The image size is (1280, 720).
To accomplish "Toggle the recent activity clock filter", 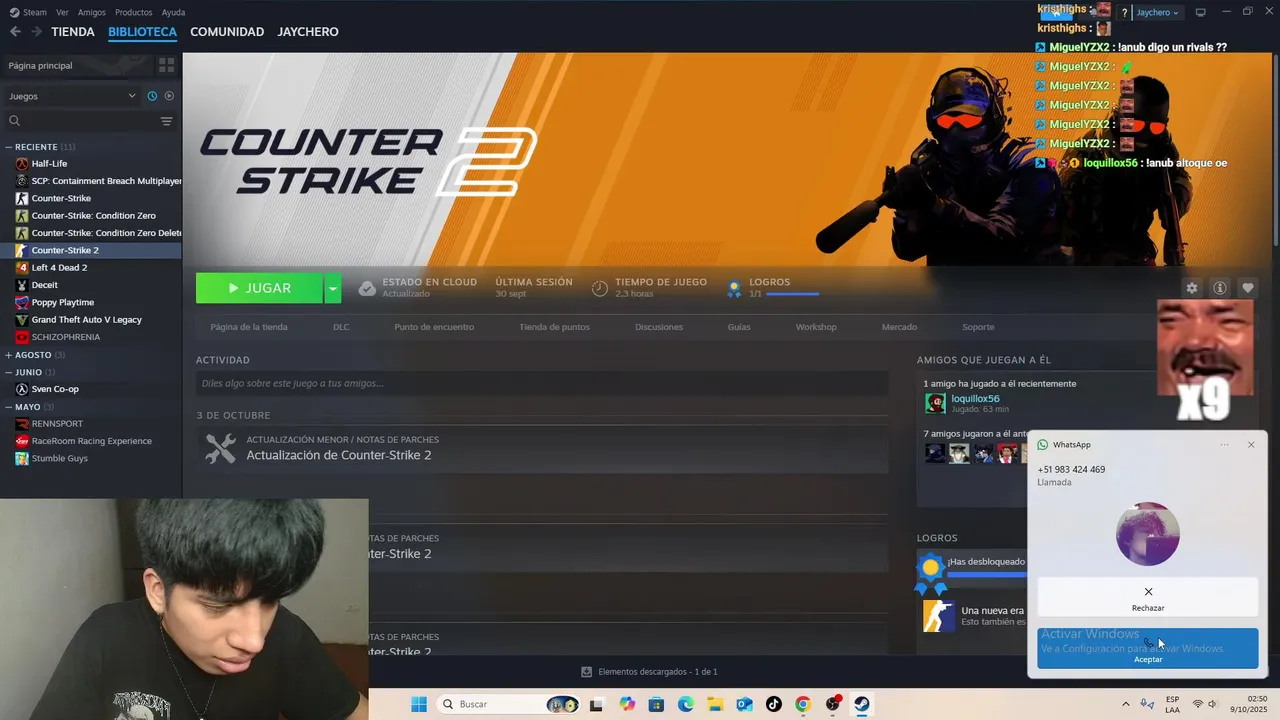I will tap(152, 96).
